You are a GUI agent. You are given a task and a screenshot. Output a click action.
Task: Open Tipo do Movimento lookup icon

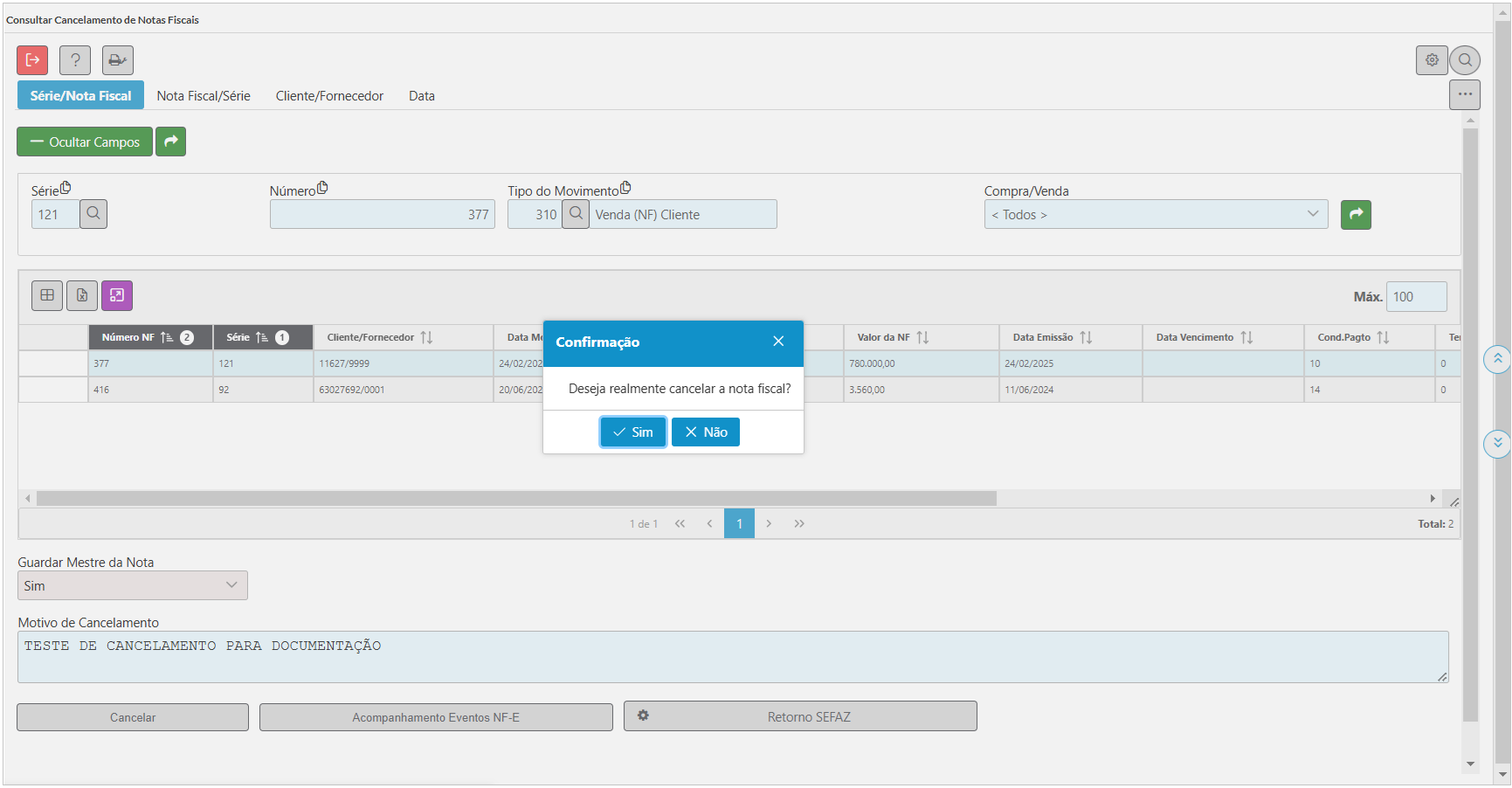576,214
